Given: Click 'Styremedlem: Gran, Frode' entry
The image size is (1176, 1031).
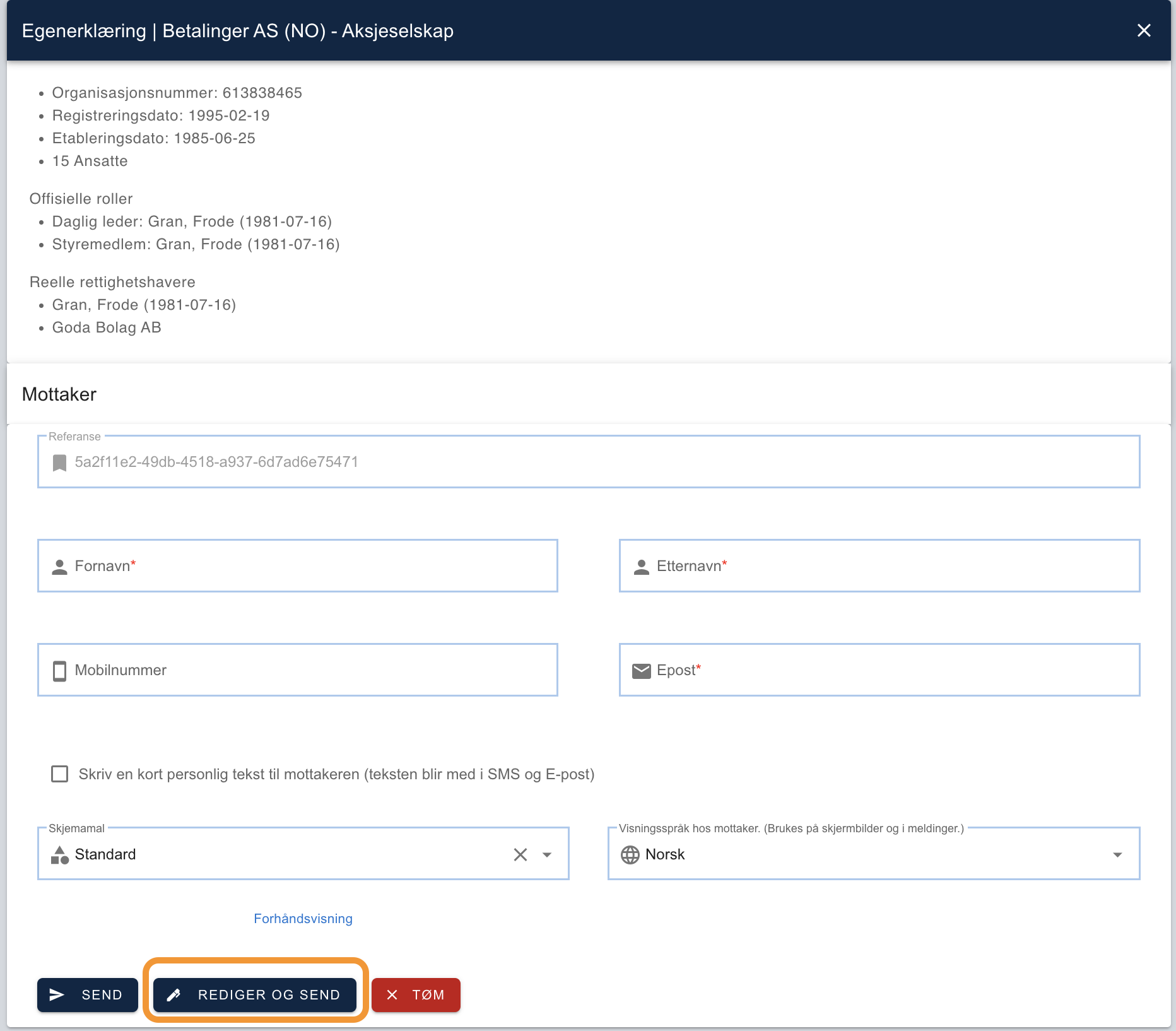Looking at the screenshot, I should coord(196,244).
